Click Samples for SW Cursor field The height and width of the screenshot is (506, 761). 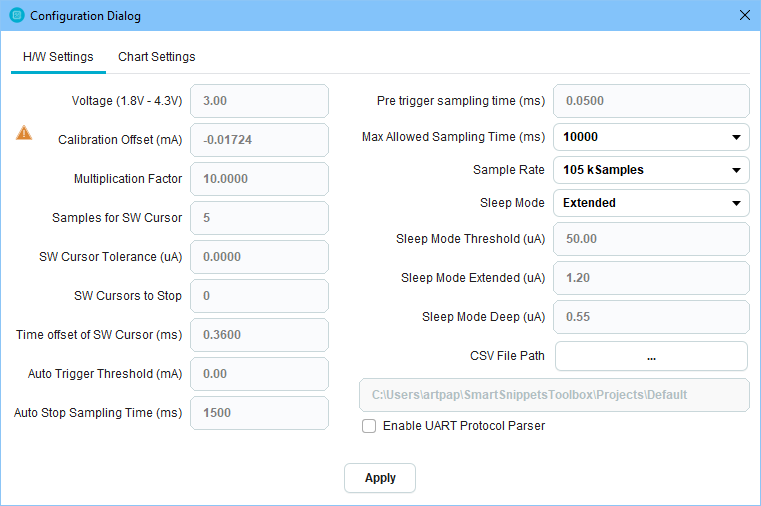(x=259, y=218)
